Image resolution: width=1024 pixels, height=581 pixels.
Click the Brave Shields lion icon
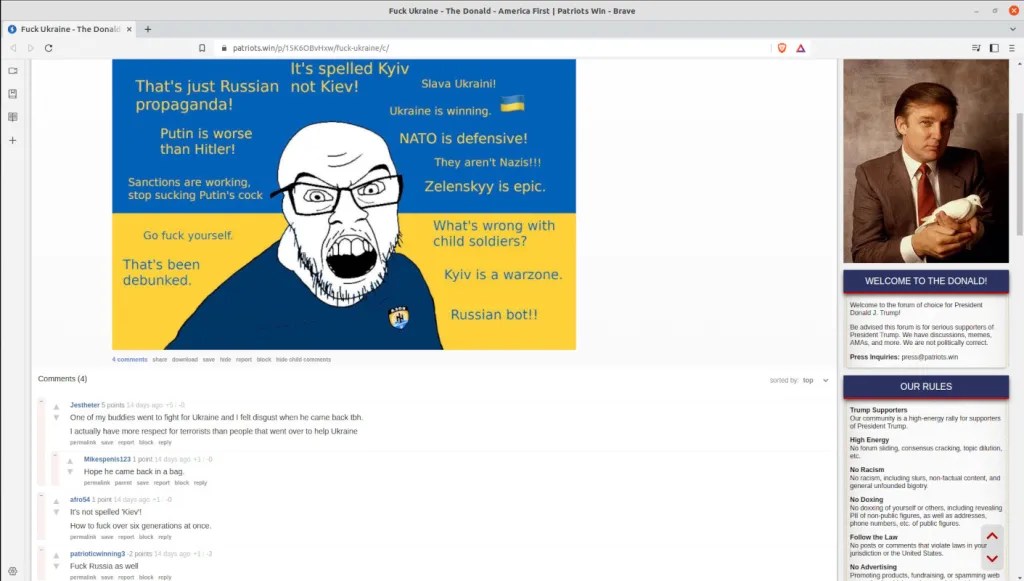pyautogui.click(x=781, y=48)
